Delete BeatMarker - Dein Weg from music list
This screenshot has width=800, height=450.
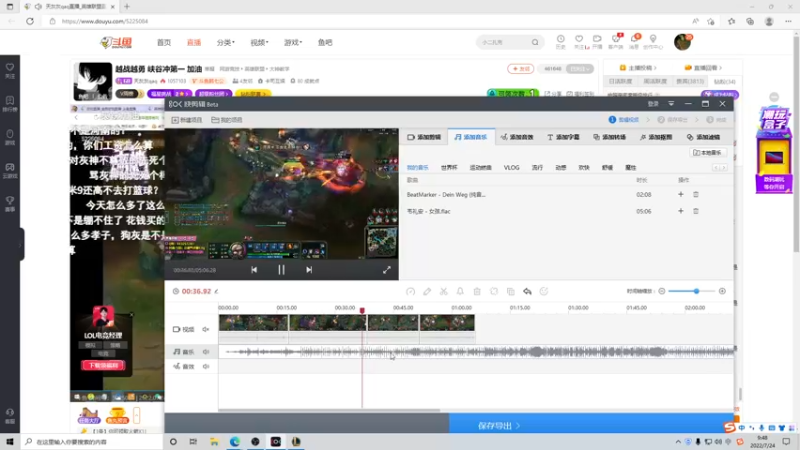695,194
